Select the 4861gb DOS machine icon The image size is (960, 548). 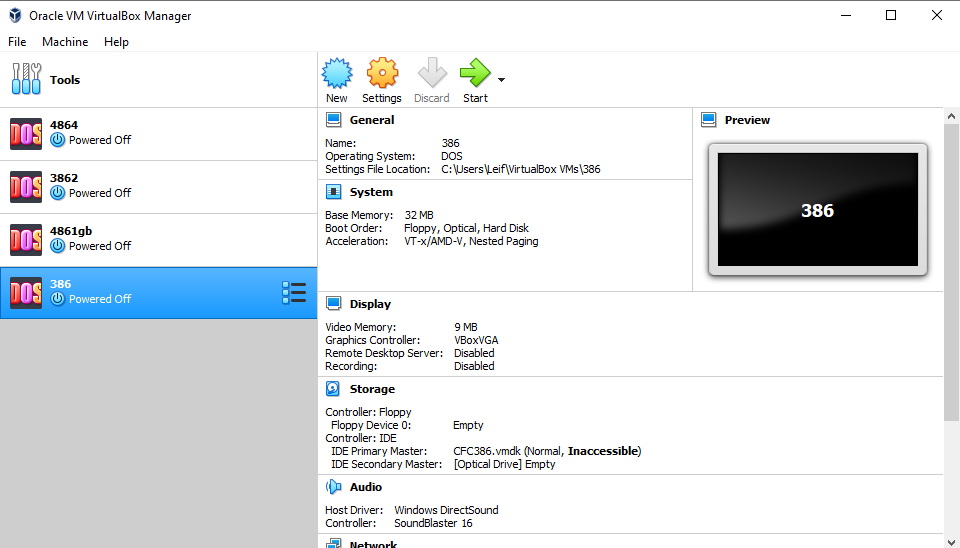tap(26, 239)
